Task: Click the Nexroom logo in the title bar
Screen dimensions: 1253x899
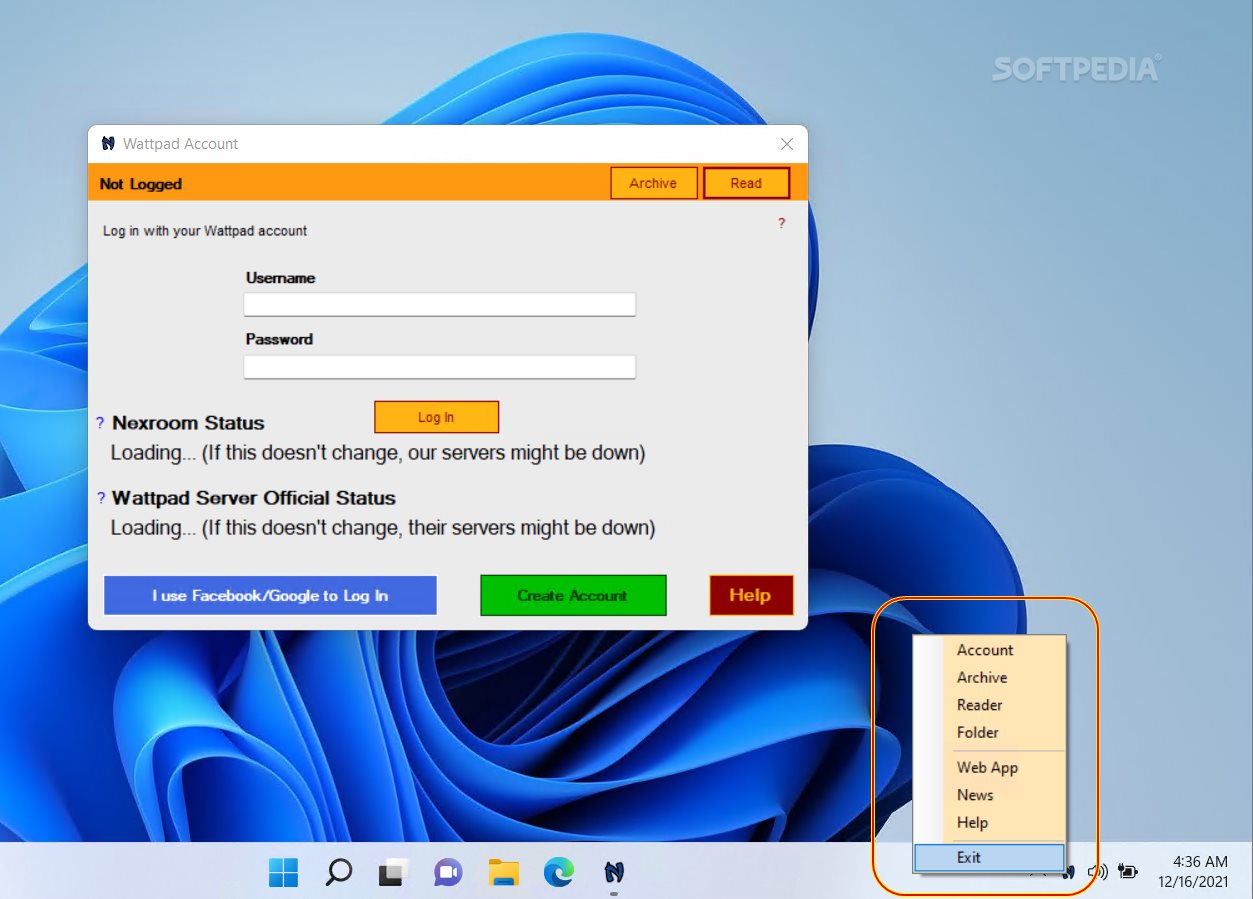Action: click(108, 144)
